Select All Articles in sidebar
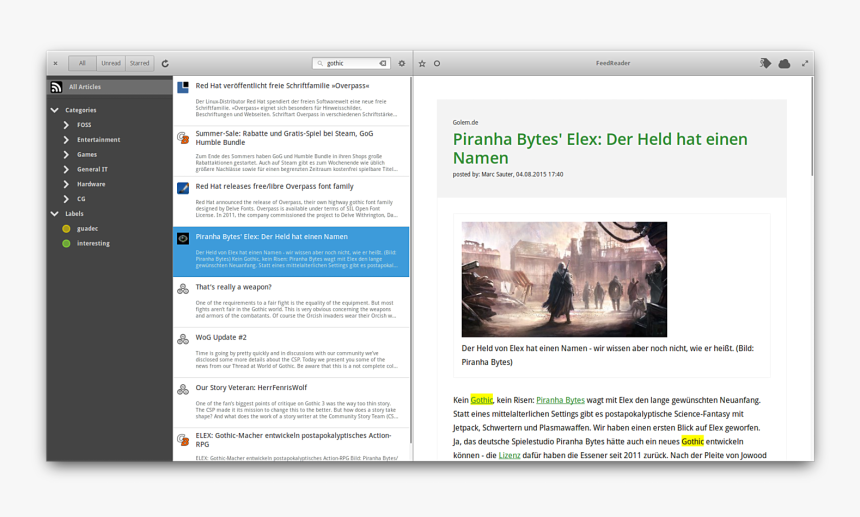This screenshot has width=860, height=517. [110, 87]
